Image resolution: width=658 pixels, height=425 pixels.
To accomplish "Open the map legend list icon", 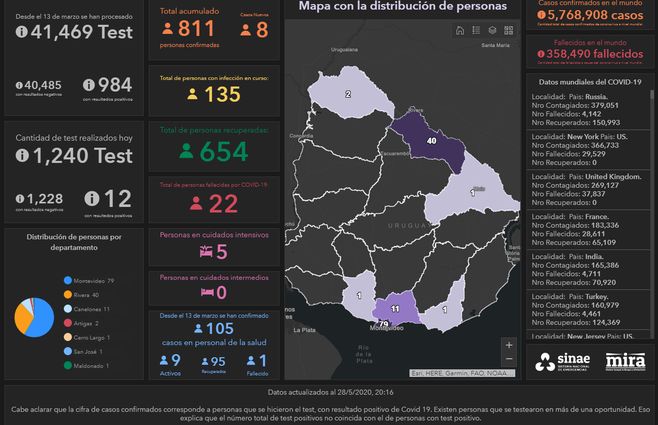I will [x=475, y=31].
